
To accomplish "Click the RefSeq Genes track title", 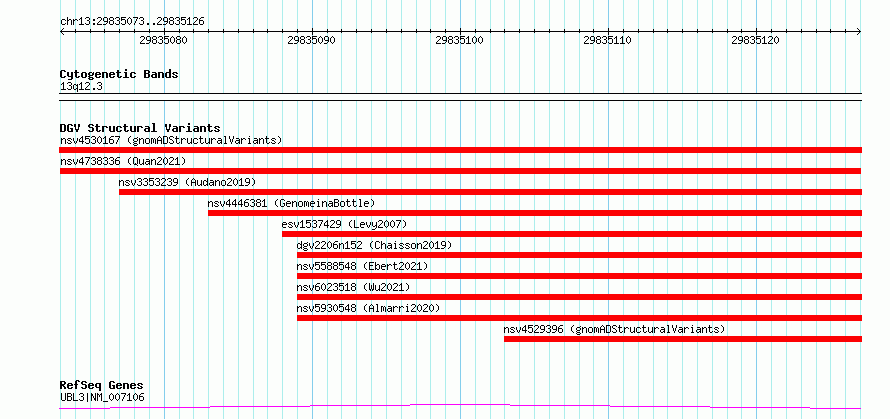I will 101,386.
